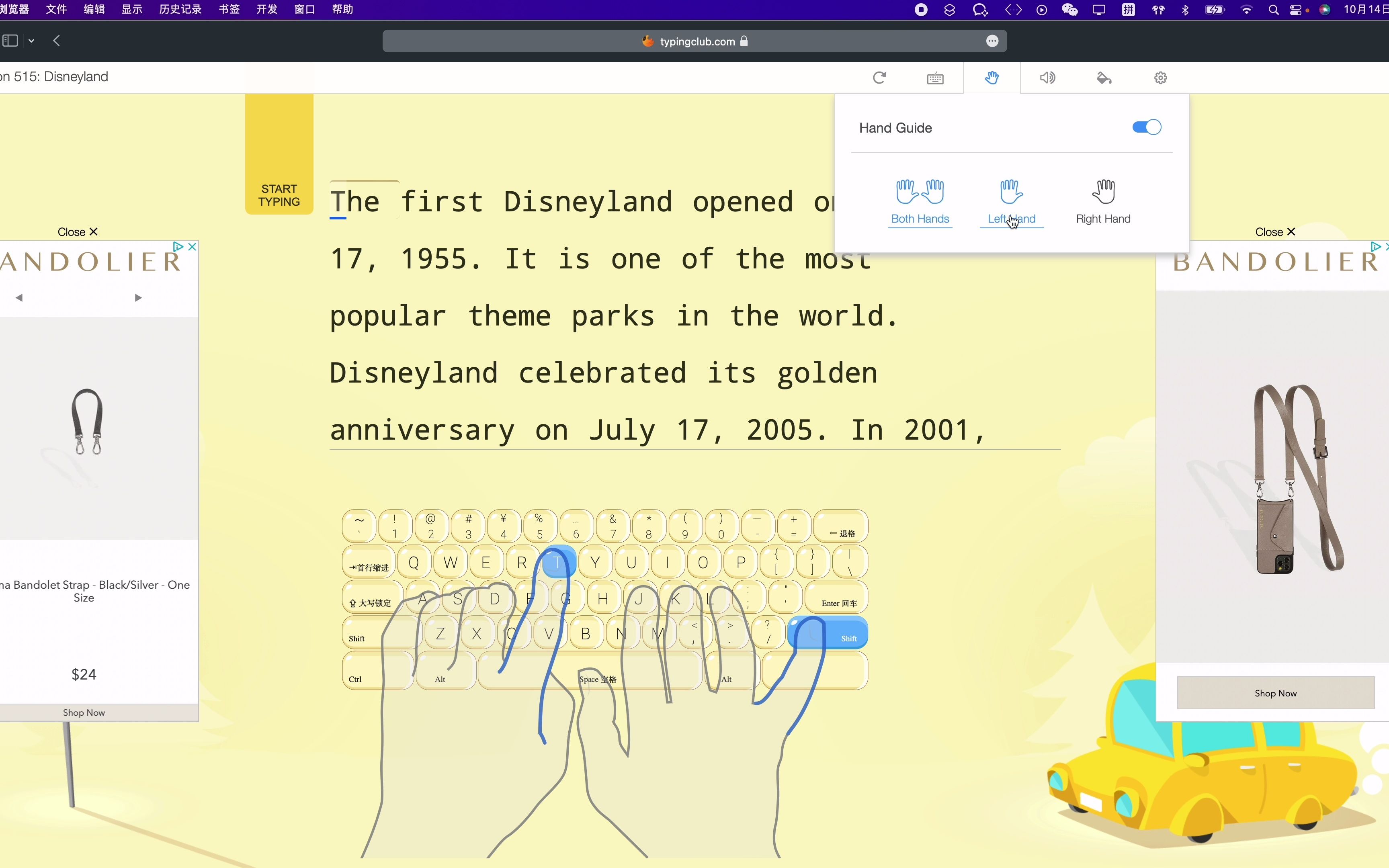Click the screen recording stop icon in menu bar
The width and height of the screenshot is (1389, 868).
click(921, 10)
